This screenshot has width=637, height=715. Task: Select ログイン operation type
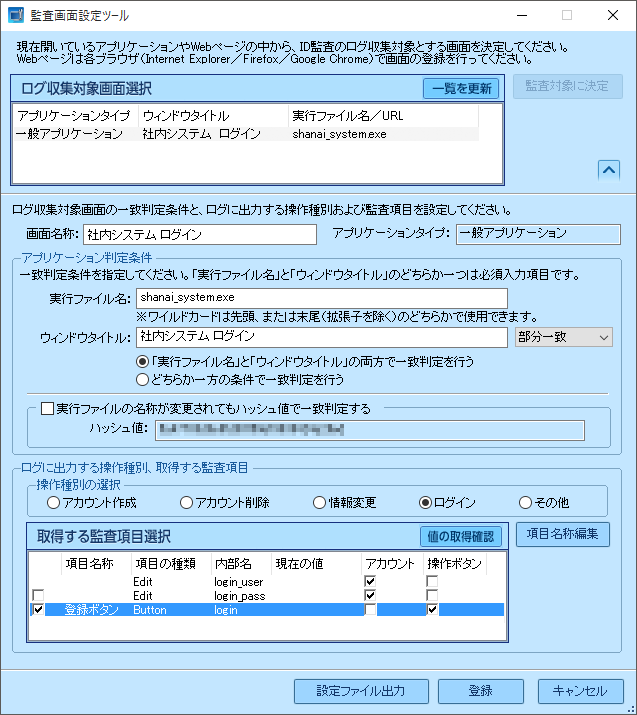(x=425, y=503)
